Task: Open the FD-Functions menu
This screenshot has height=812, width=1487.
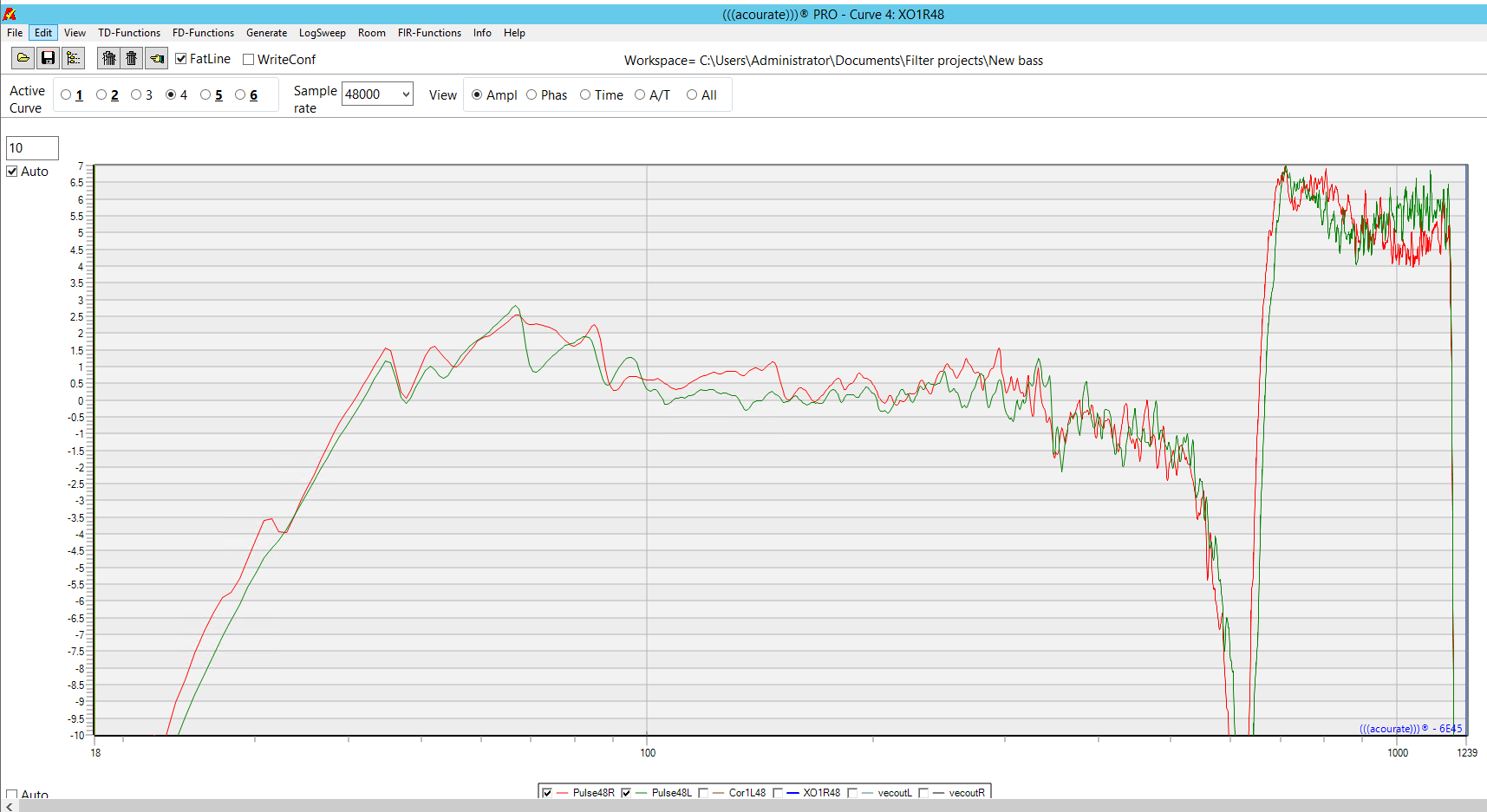Action: pyautogui.click(x=203, y=33)
